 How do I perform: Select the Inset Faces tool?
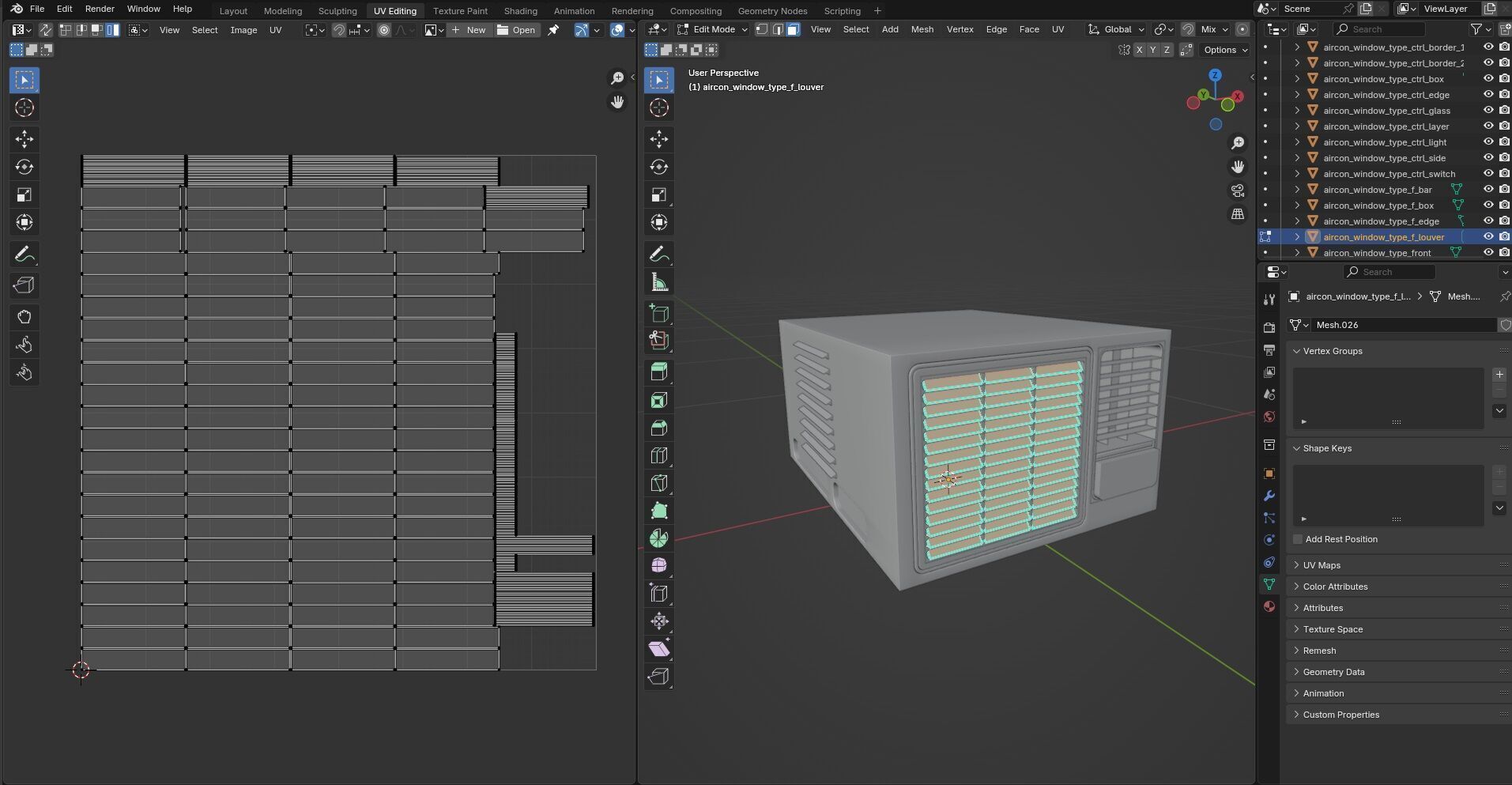[x=659, y=400]
